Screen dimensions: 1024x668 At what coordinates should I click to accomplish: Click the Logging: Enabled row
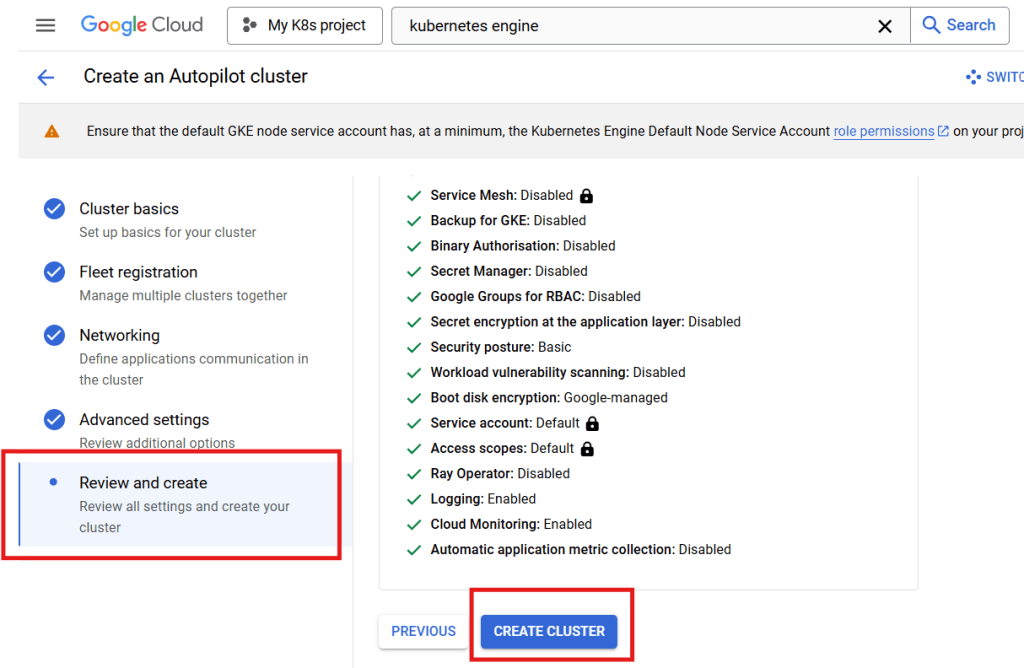[x=471, y=499]
